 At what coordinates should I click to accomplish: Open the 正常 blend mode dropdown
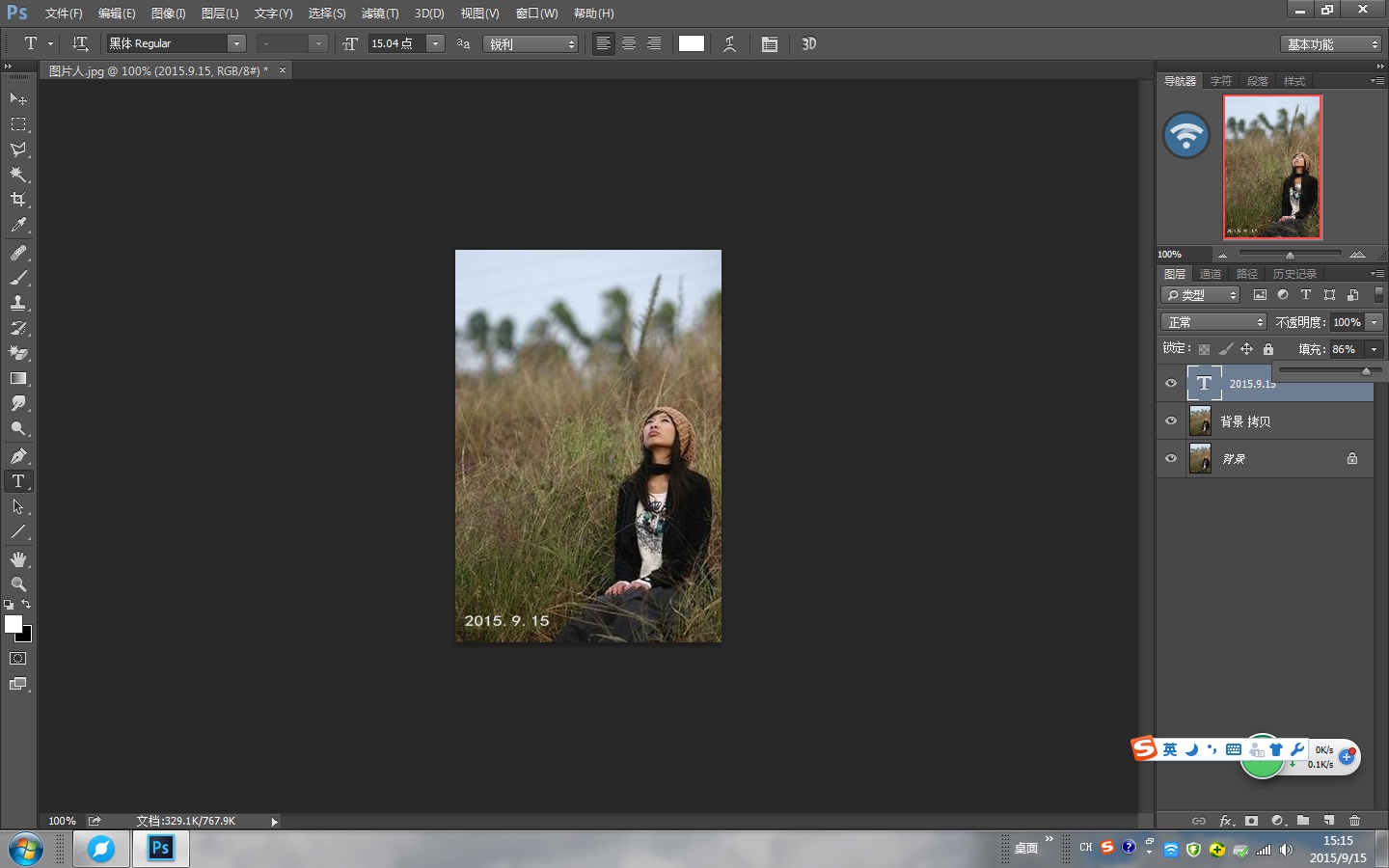(x=1213, y=322)
